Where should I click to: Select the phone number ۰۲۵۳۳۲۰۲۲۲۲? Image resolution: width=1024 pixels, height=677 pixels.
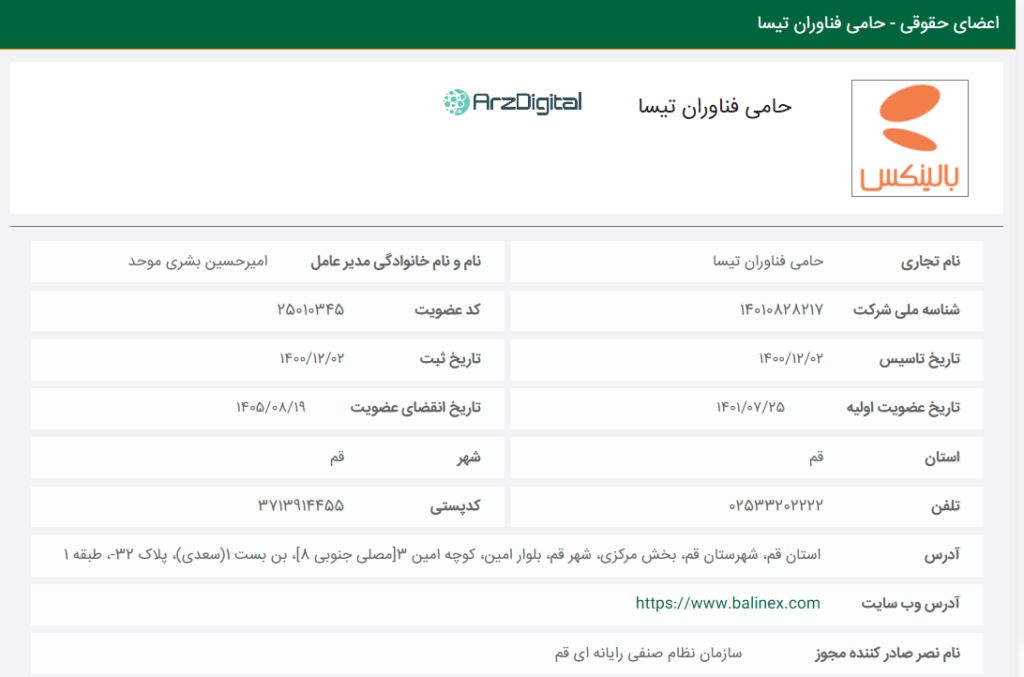coord(776,505)
